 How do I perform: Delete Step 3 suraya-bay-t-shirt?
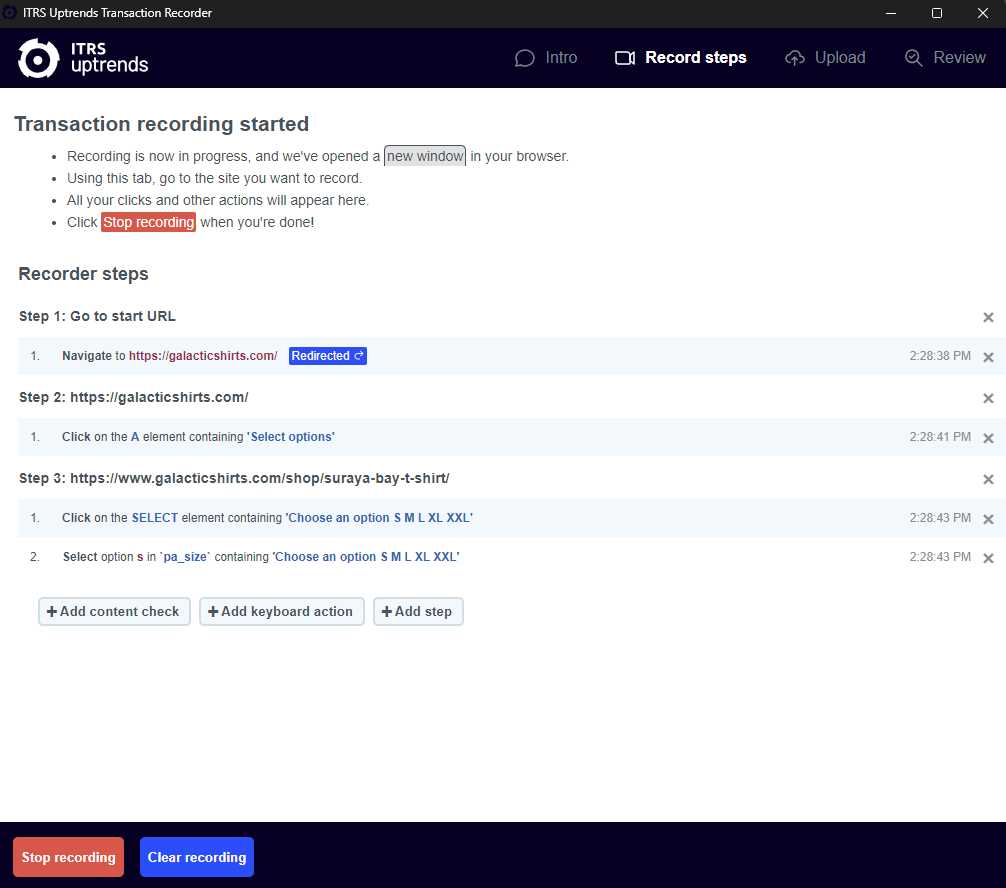[x=988, y=479]
